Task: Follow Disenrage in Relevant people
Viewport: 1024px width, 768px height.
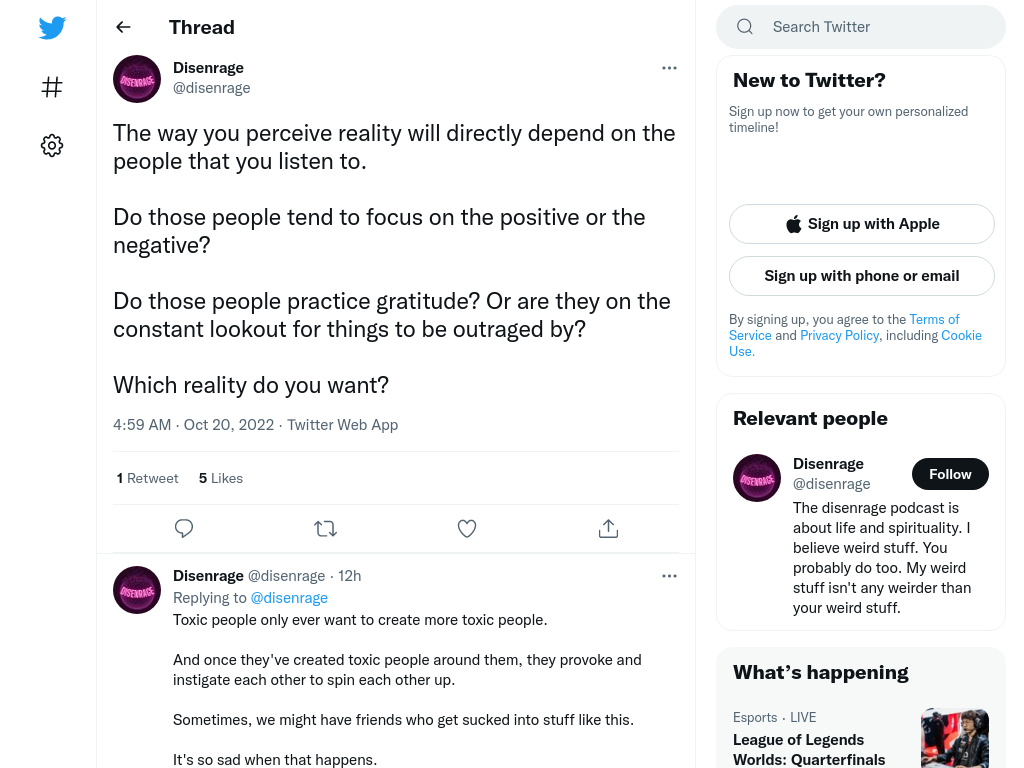Action: tap(950, 474)
